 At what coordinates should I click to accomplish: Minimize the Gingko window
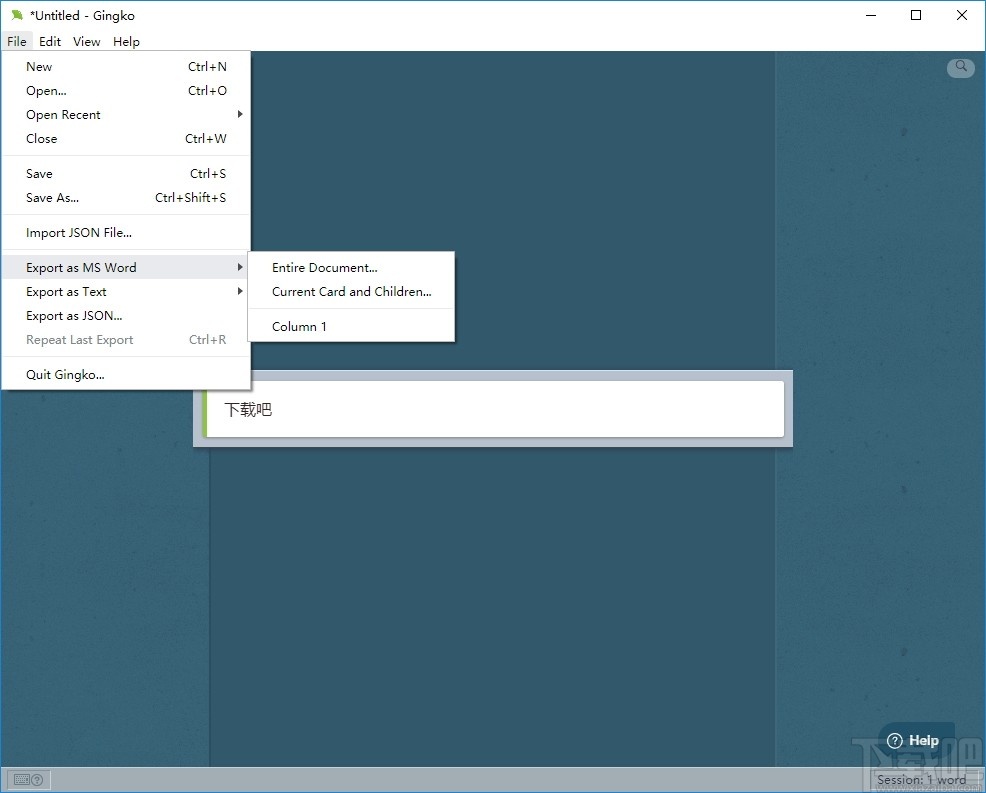[x=871, y=15]
